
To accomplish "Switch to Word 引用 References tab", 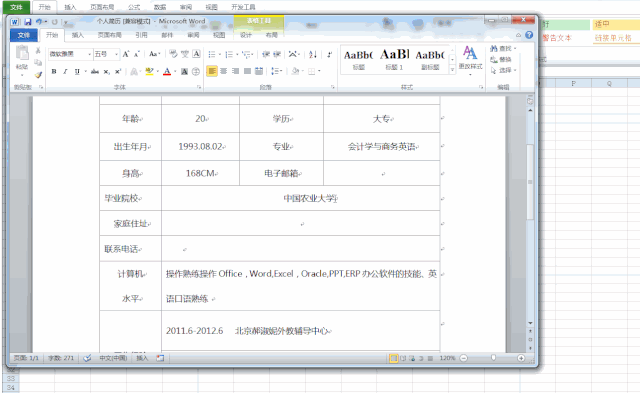I will [141, 35].
